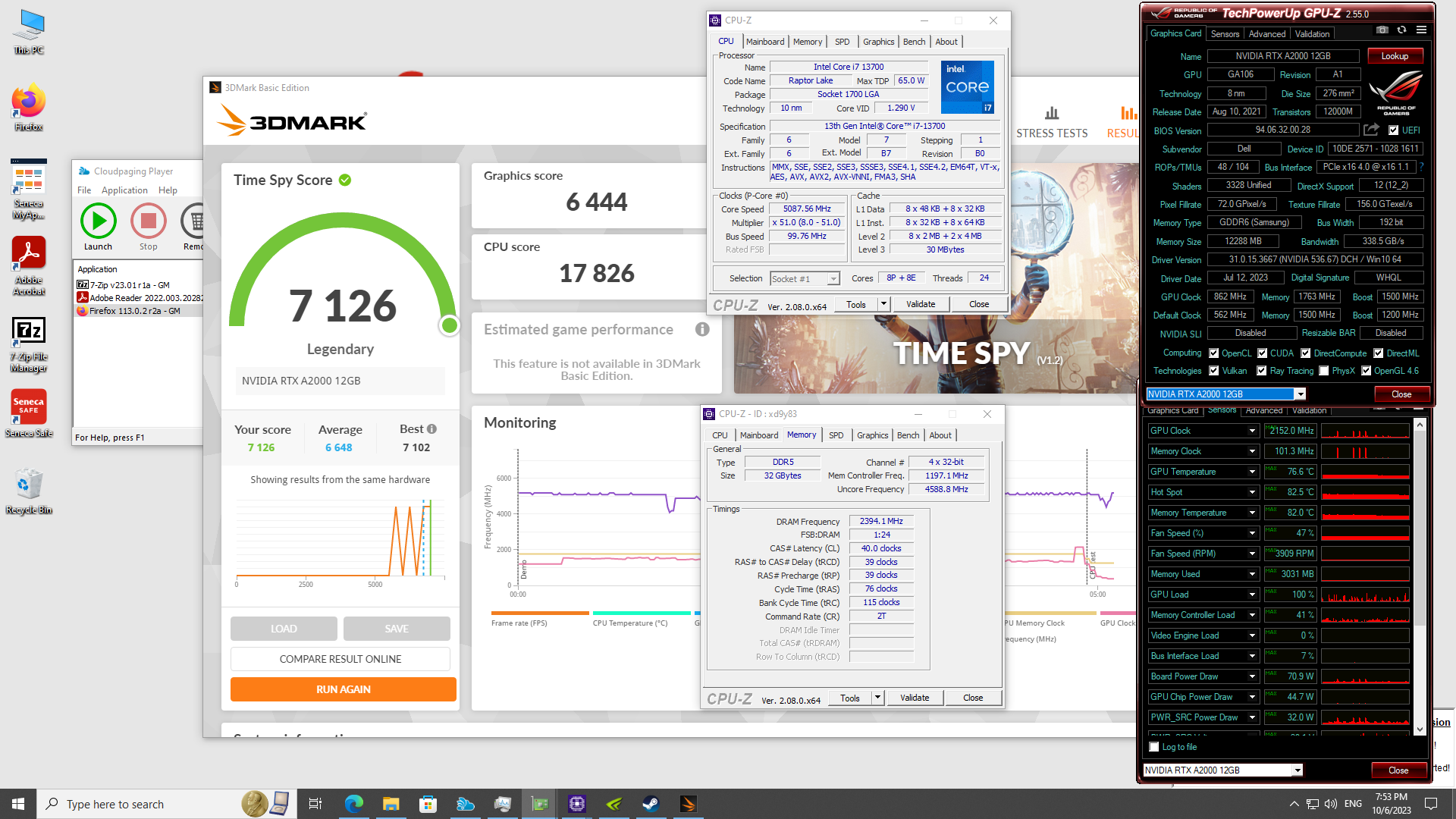
Task: Click the 3DMark taskbar icon
Action: tap(688, 804)
